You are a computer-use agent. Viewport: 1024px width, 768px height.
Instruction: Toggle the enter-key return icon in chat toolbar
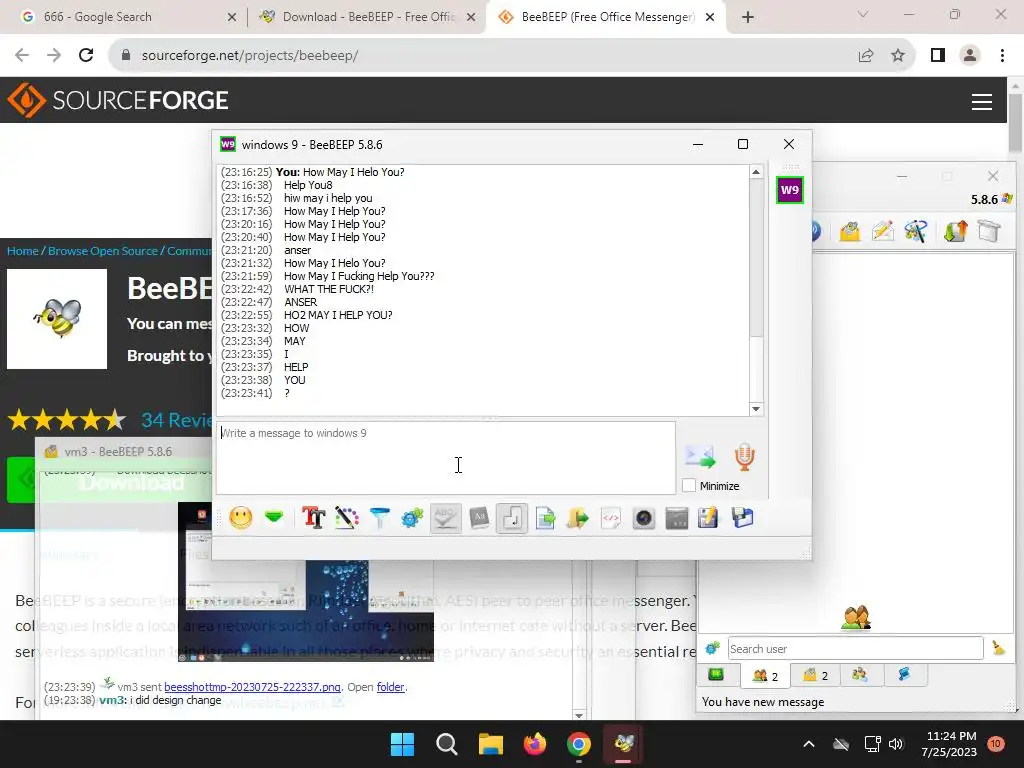[512, 518]
